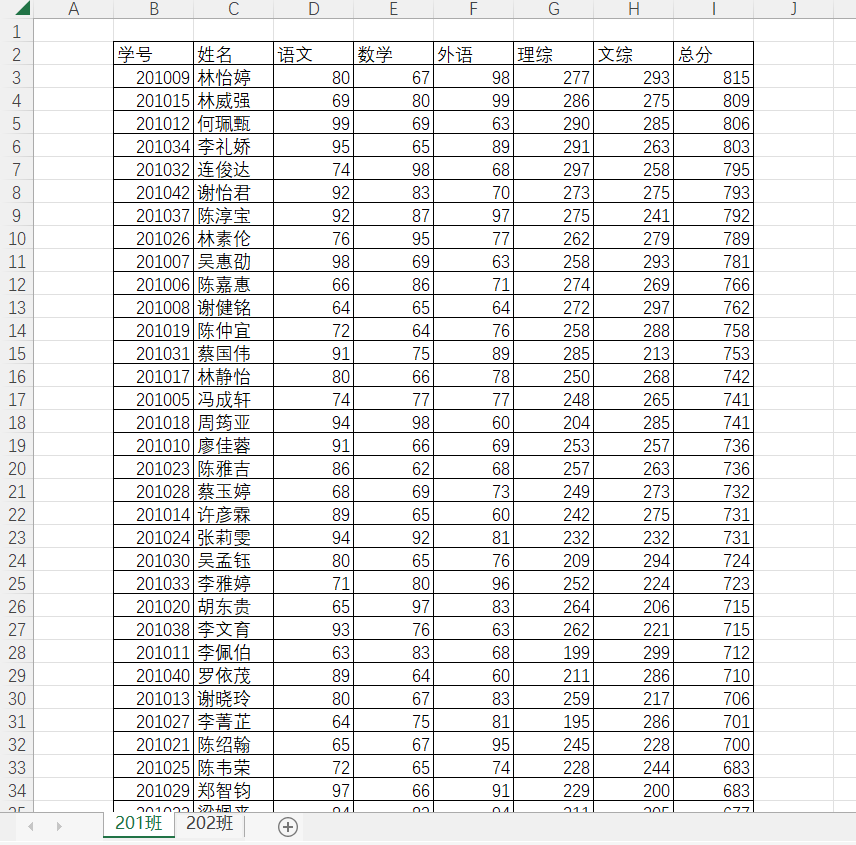The width and height of the screenshot is (856, 845).
Task: Select student ID cell 201026
Action: pyautogui.click(x=153, y=239)
